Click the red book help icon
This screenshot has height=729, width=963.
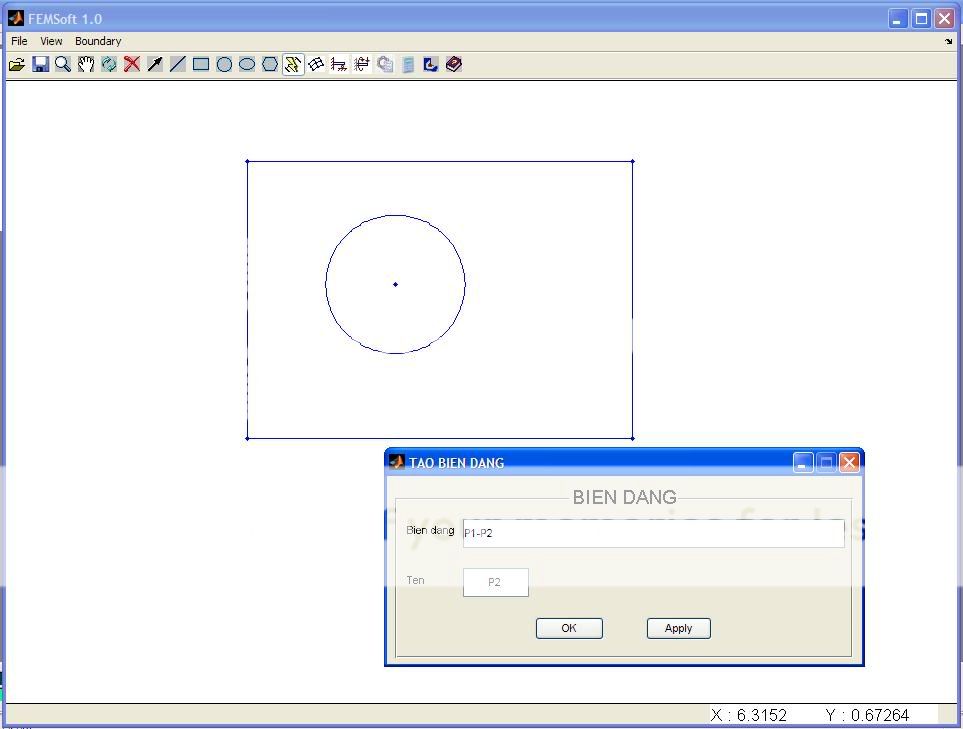tap(454, 65)
